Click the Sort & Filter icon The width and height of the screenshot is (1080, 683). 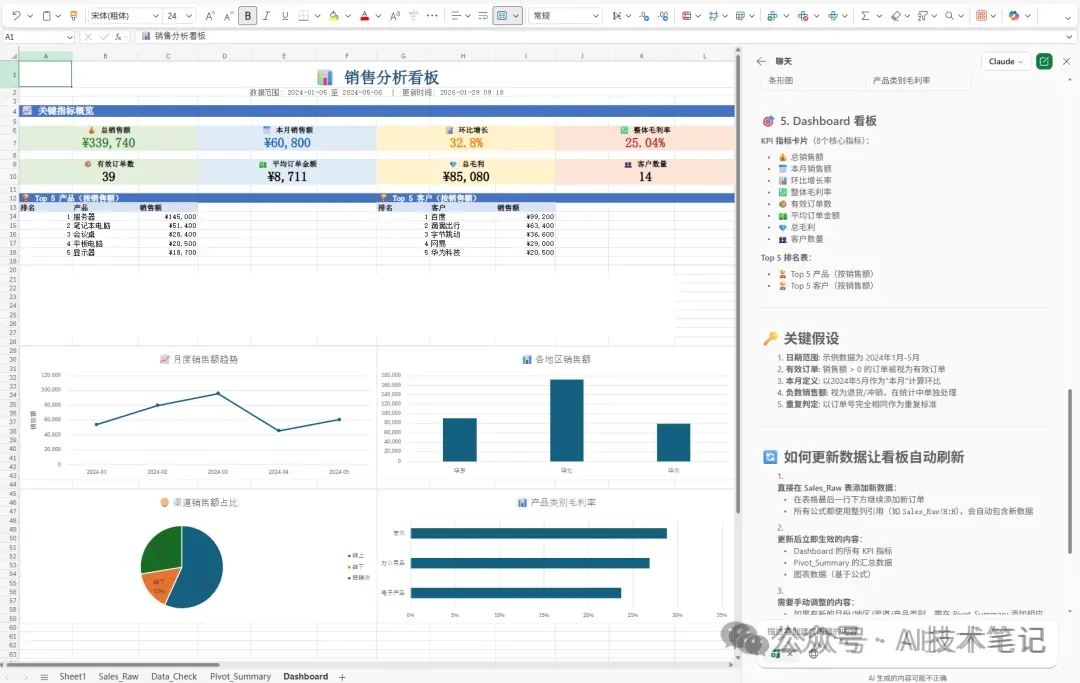(923, 15)
